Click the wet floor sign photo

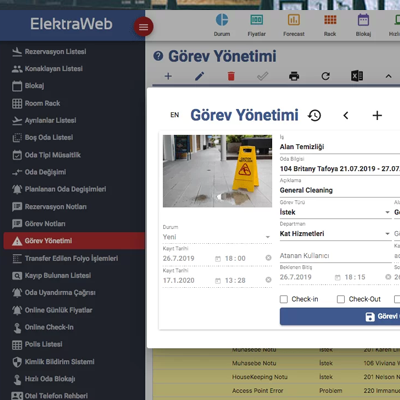point(217,171)
